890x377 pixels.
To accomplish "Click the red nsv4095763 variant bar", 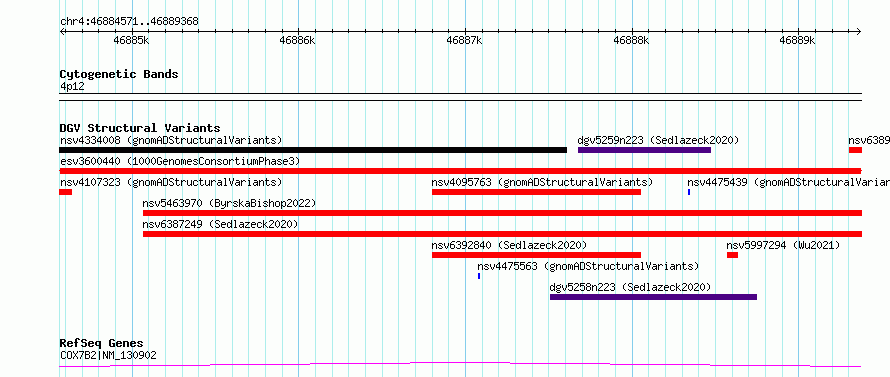I will click(536, 192).
